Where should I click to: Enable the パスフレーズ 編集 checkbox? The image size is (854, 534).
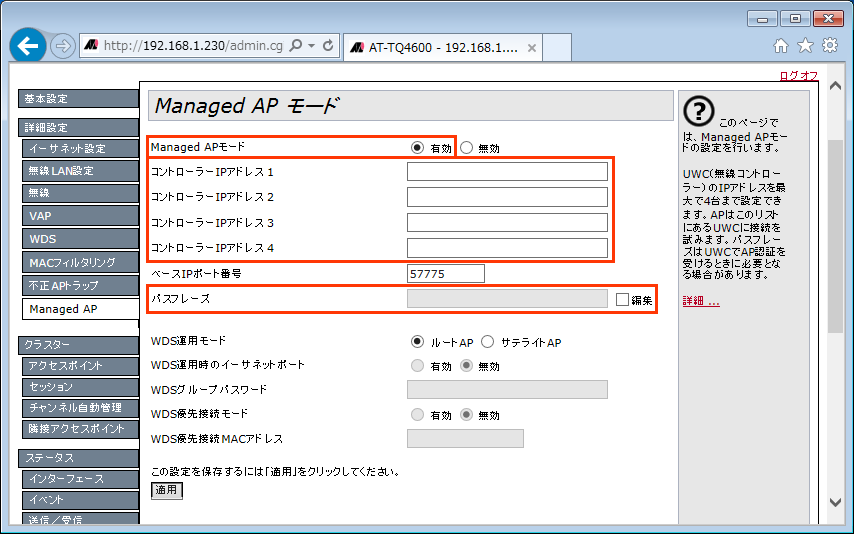pyautogui.click(x=622, y=299)
